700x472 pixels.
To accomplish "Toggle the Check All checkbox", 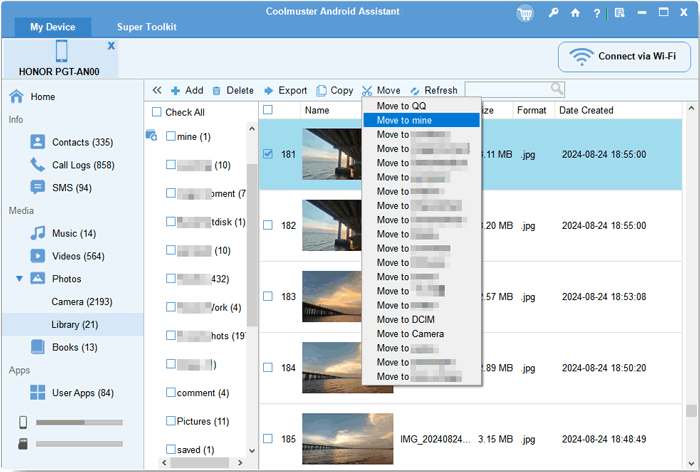I will [157, 113].
